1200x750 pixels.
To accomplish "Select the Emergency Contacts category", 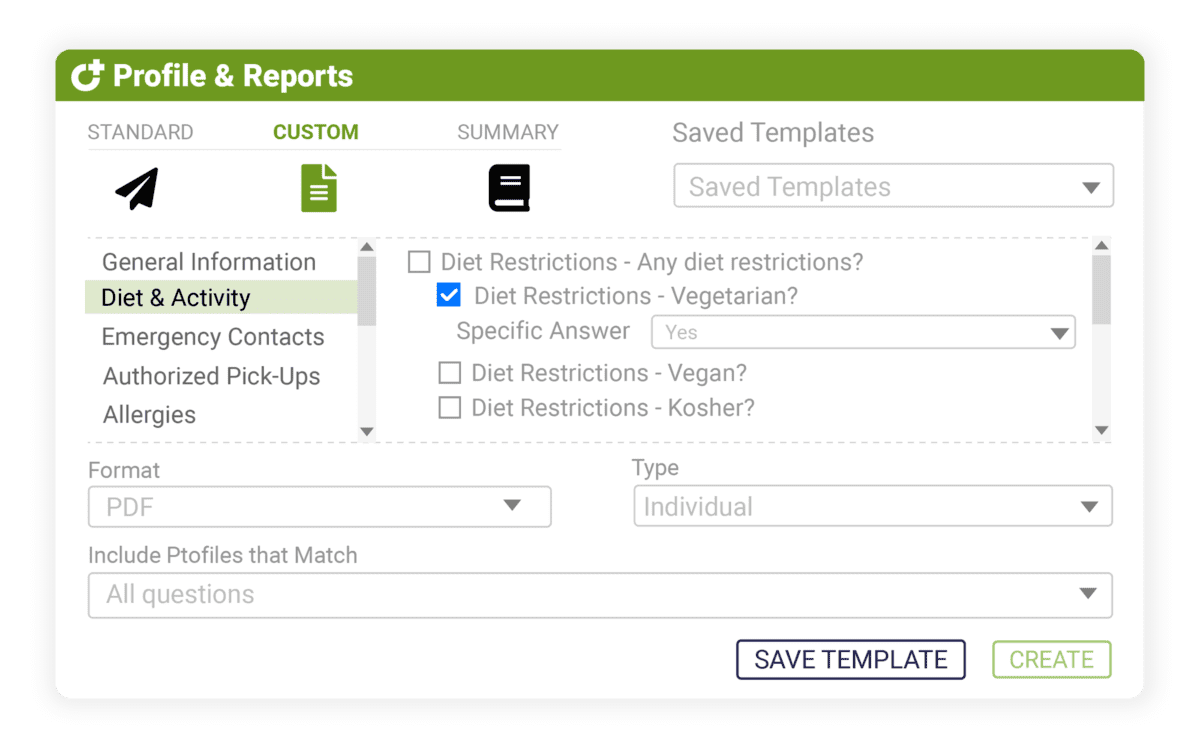I will [x=213, y=337].
